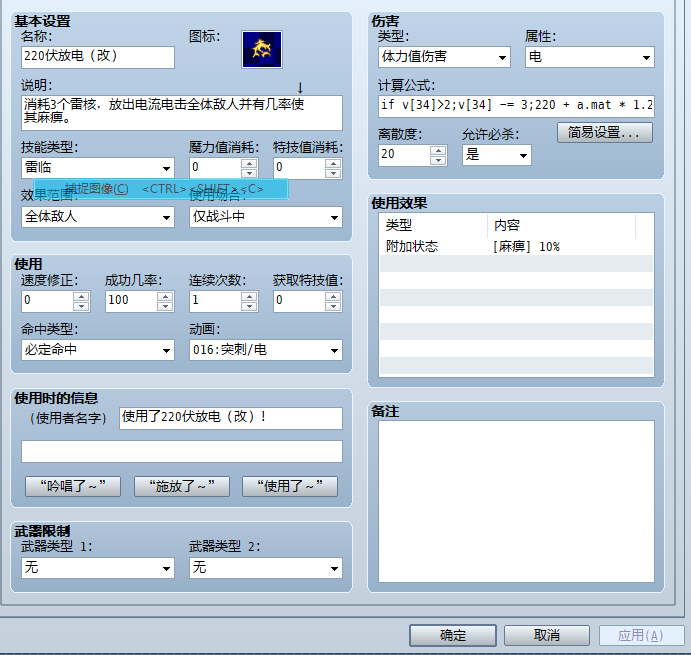Decrease 魔力值消耗 with the down arrow

[x=249, y=173]
